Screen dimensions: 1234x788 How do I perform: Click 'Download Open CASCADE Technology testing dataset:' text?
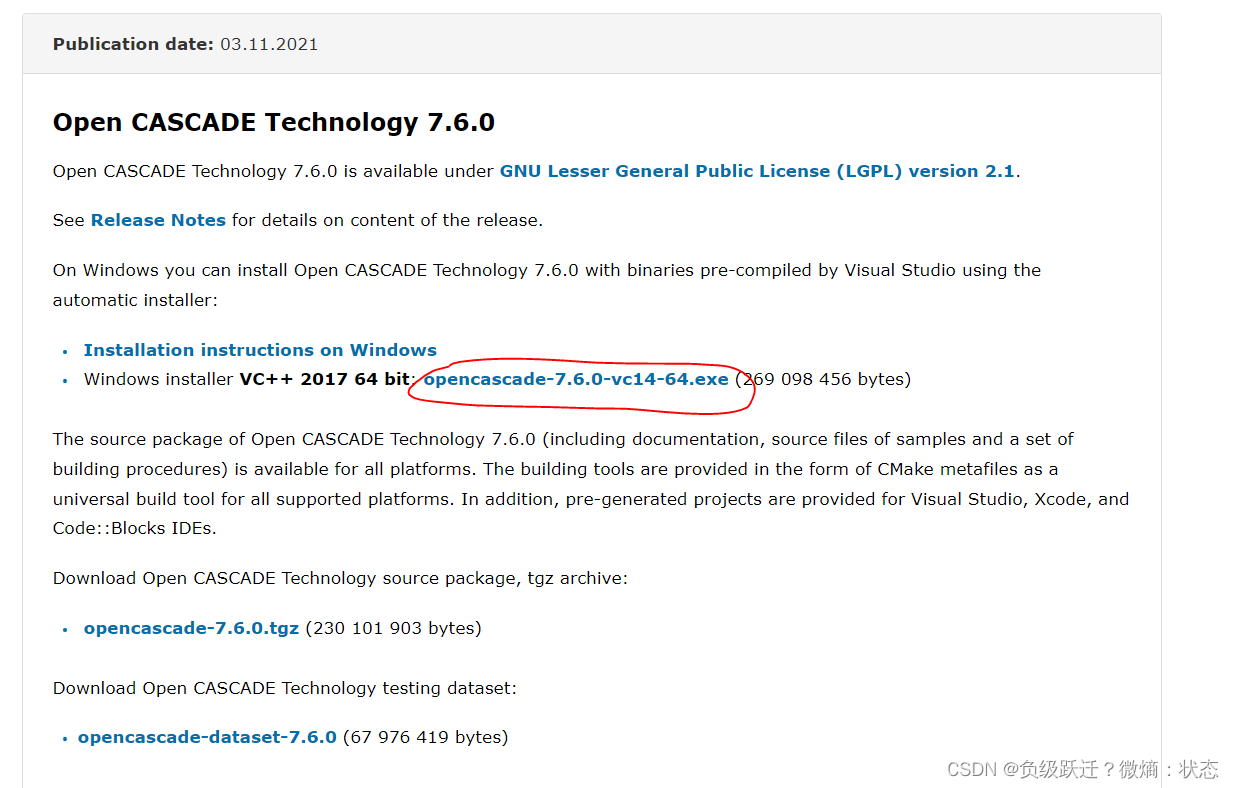point(285,688)
